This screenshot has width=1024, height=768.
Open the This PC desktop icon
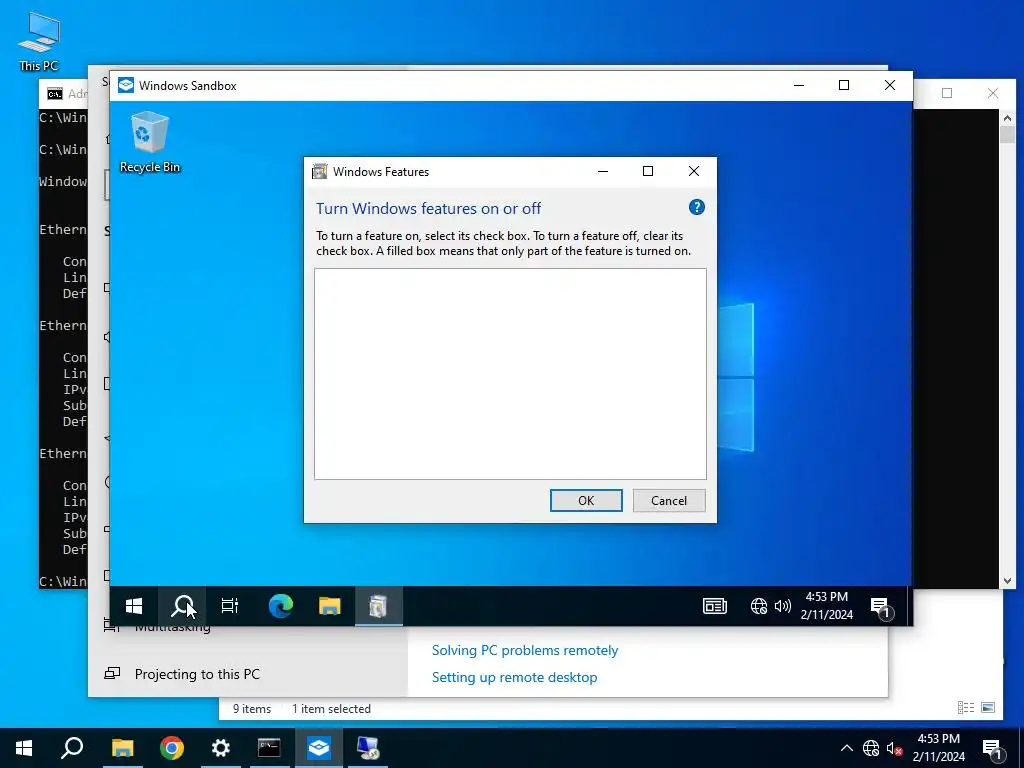tap(39, 40)
